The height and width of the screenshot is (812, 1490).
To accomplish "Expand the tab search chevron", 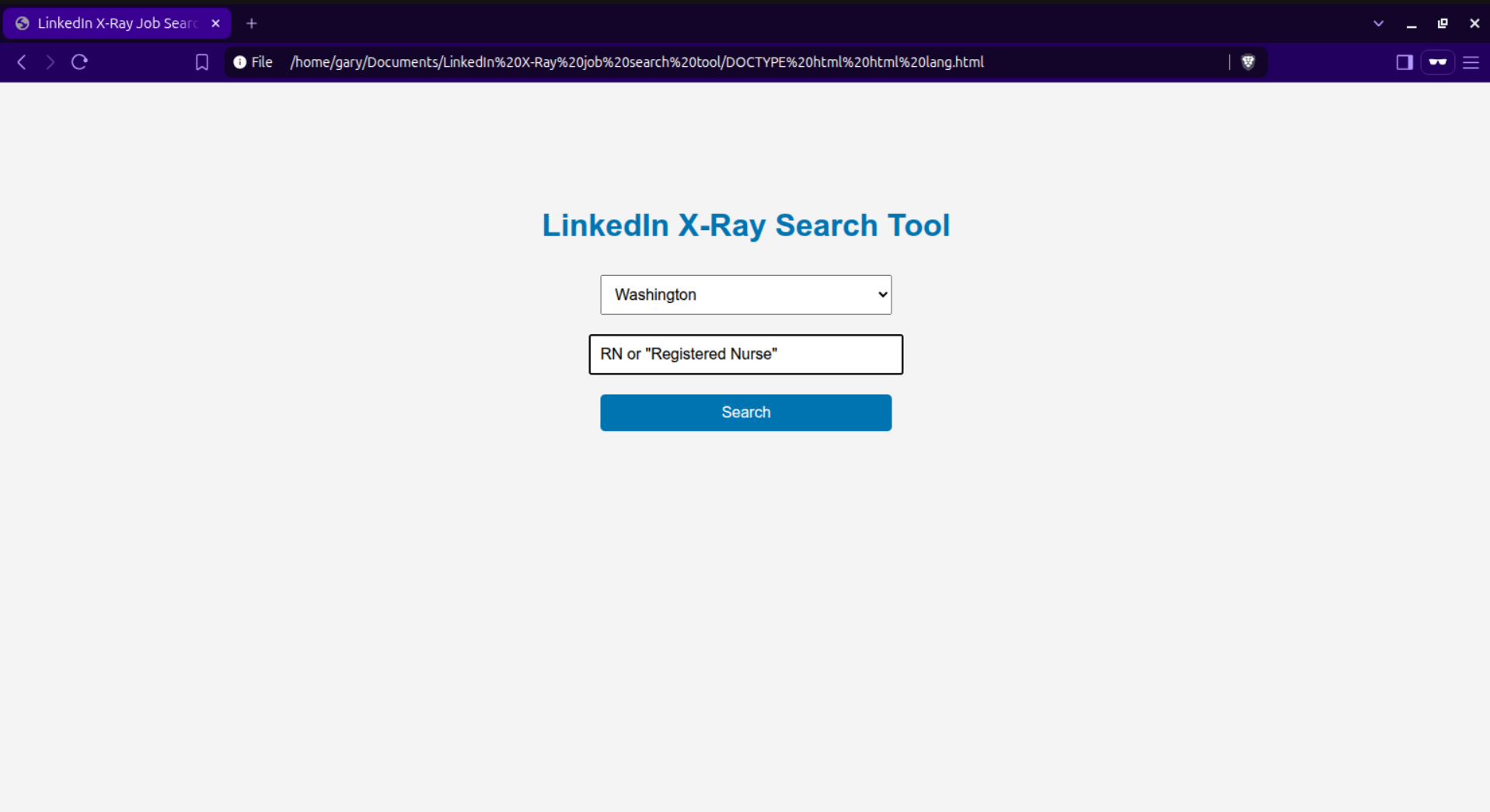I will pos(1378,23).
